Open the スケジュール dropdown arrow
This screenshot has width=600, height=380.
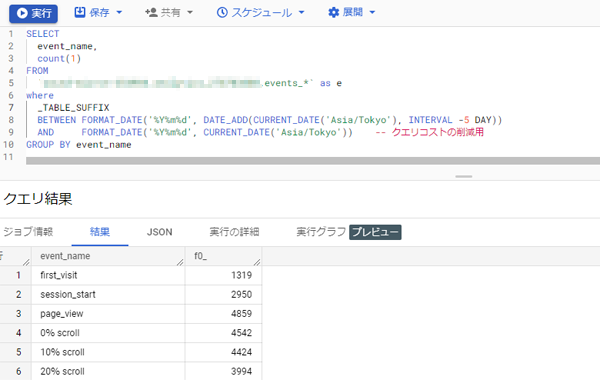pos(302,13)
